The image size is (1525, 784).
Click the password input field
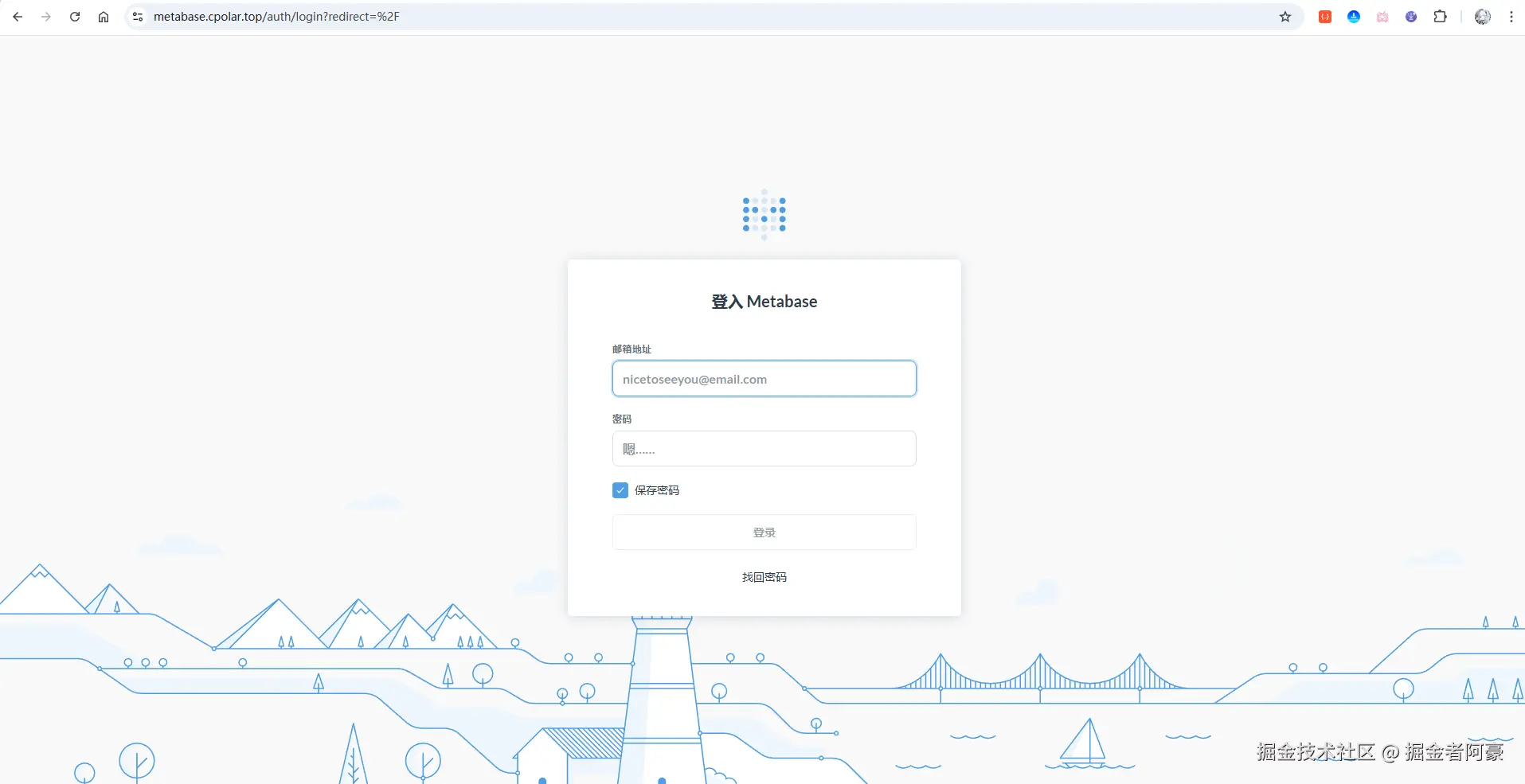tap(764, 449)
